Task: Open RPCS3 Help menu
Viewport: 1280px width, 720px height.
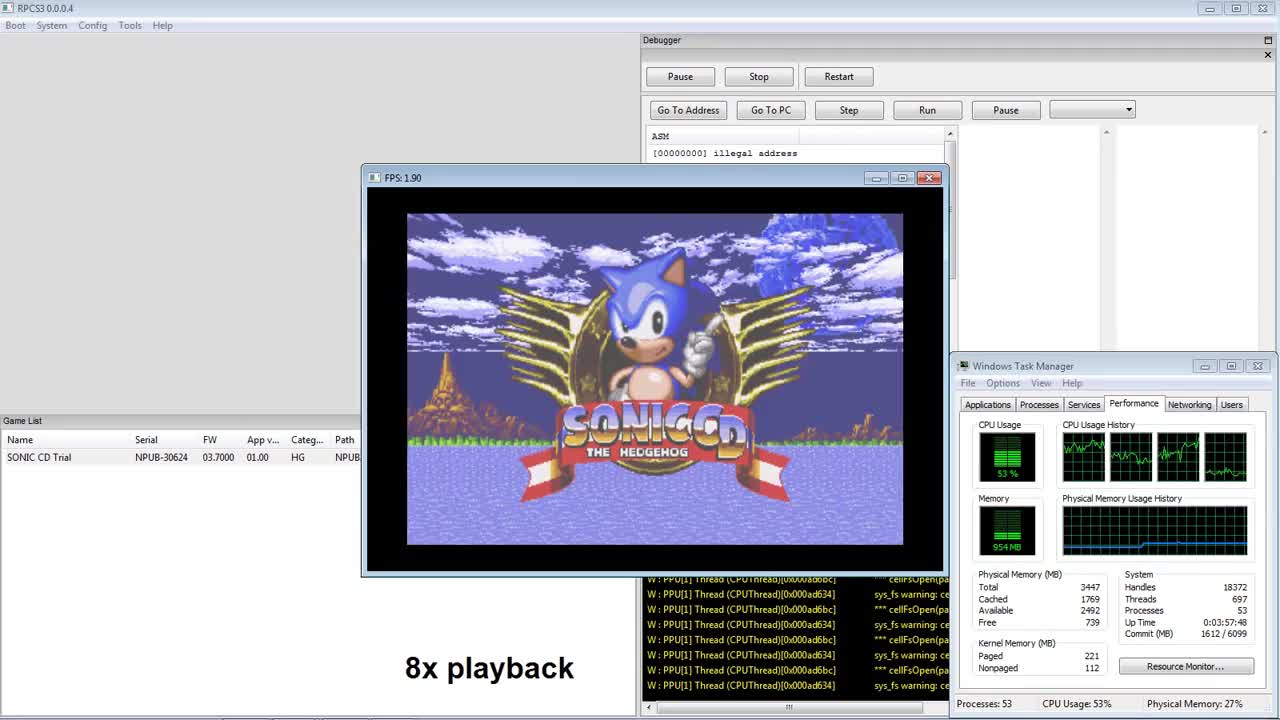Action: pyautogui.click(x=162, y=25)
